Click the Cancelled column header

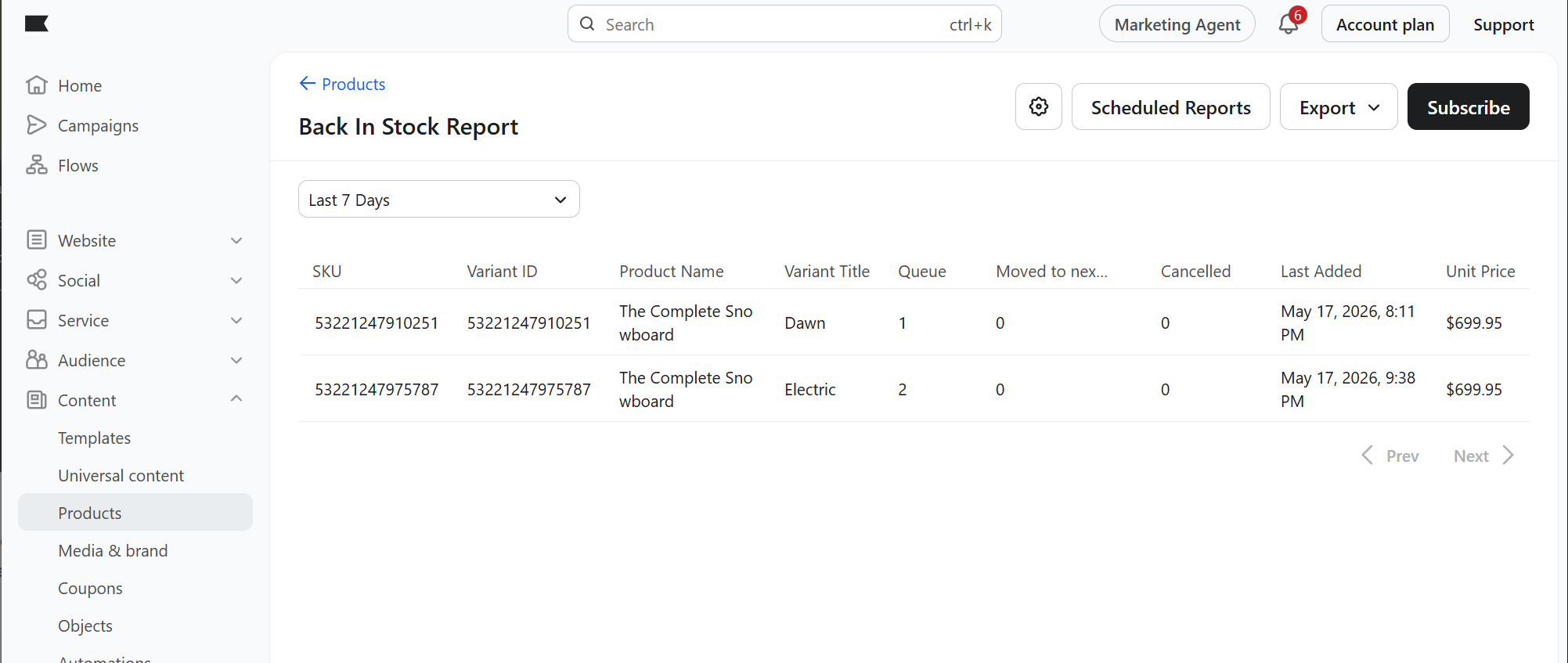tap(1195, 271)
